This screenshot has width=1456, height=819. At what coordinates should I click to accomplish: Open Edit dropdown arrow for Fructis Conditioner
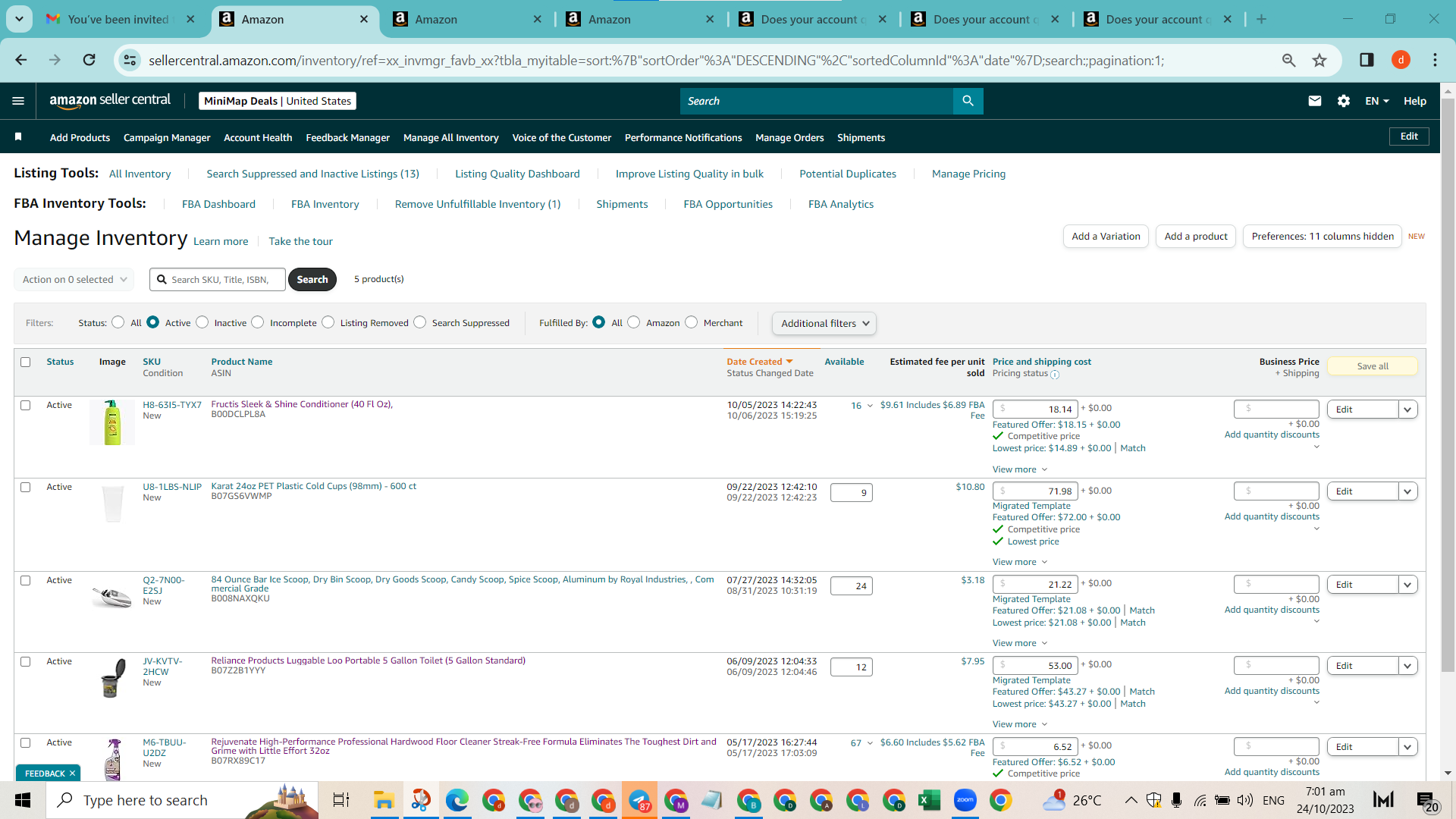click(x=1408, y=409)
